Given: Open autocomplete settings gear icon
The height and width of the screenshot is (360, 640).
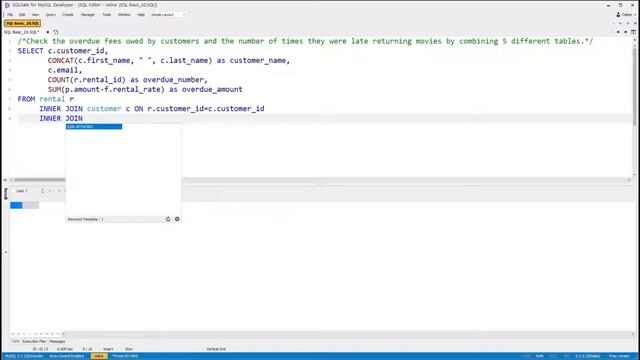Looking at the screenshot, I should click(177, 219).
